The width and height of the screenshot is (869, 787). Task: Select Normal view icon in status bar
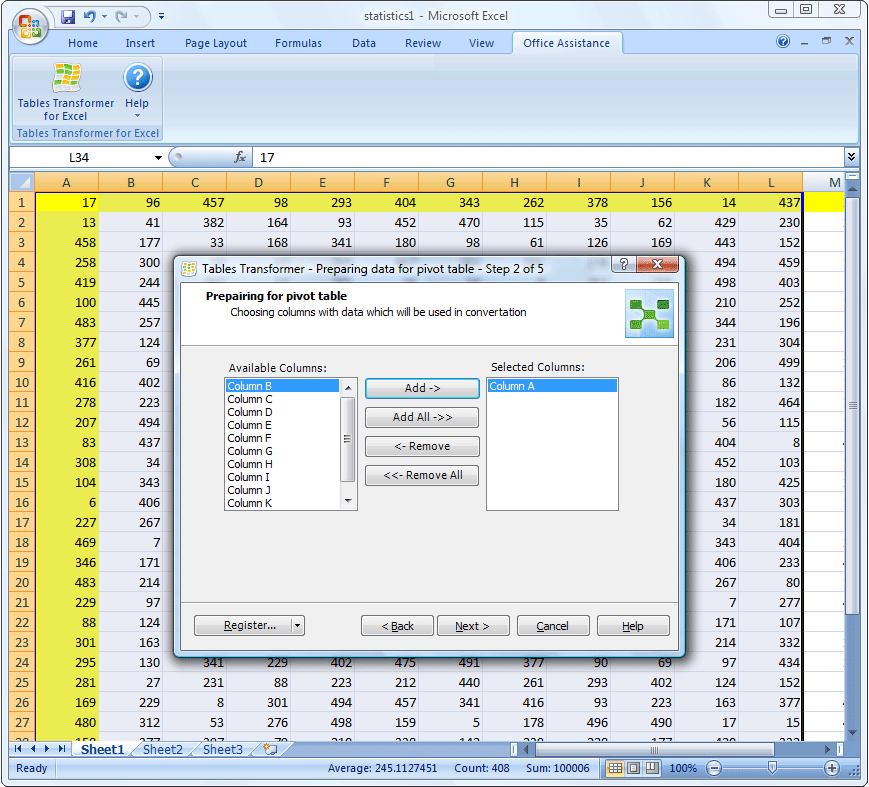pyautogui.click(x=617, y=768)
